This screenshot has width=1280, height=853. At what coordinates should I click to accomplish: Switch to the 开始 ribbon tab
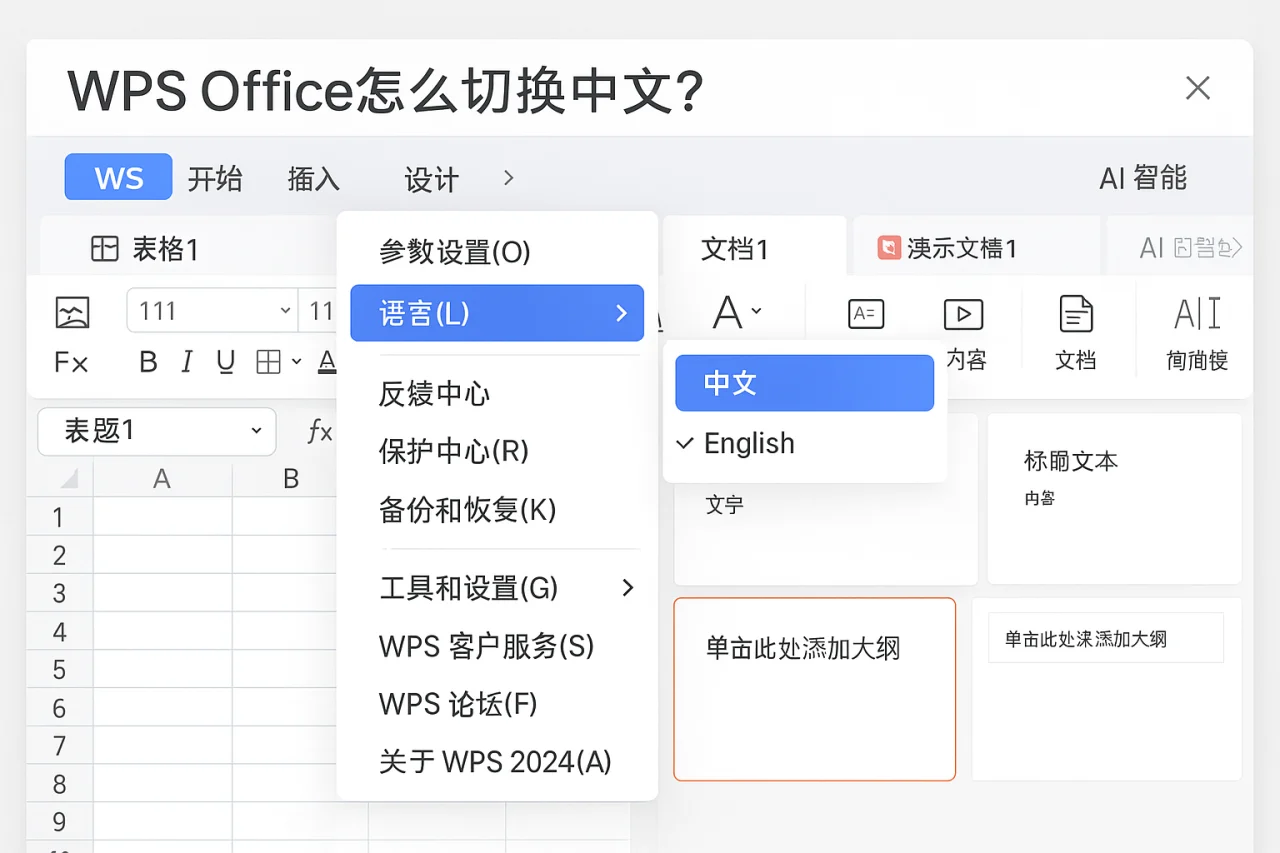pos(216,180)
